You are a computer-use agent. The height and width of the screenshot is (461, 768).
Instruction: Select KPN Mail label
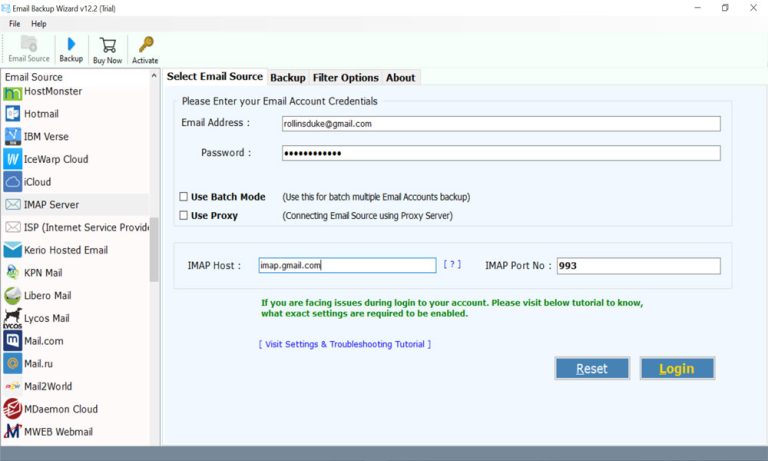coord(43,273)
